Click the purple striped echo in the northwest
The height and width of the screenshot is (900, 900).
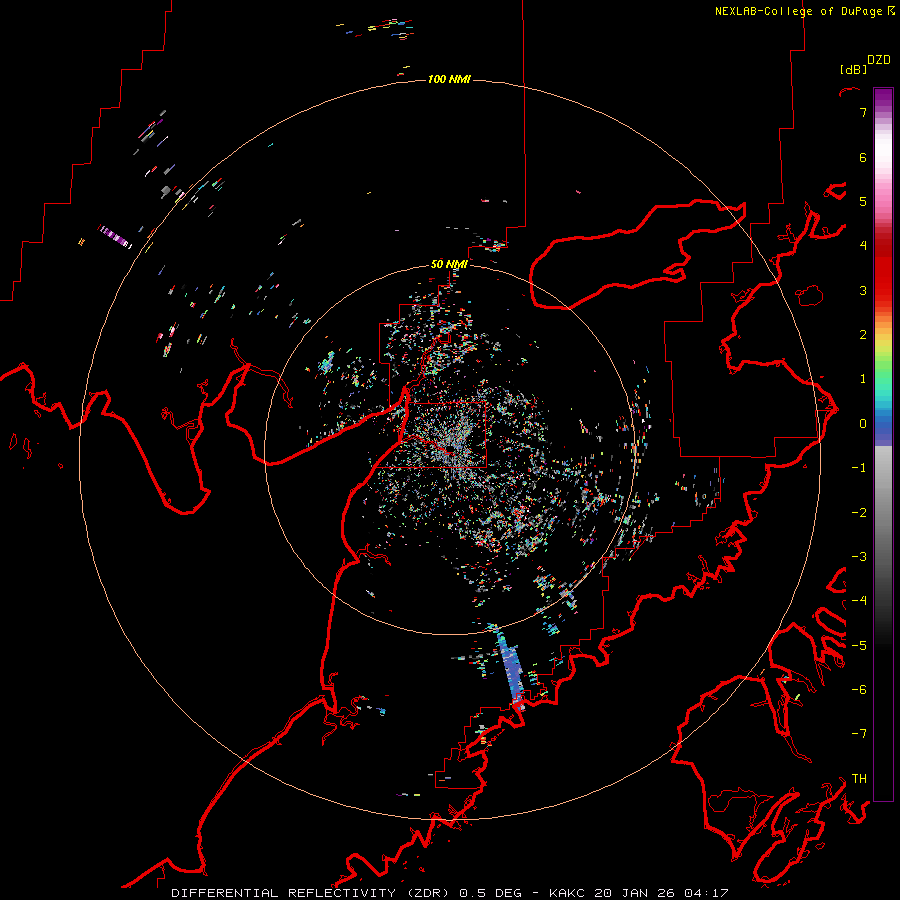click(x=115, y=237)
